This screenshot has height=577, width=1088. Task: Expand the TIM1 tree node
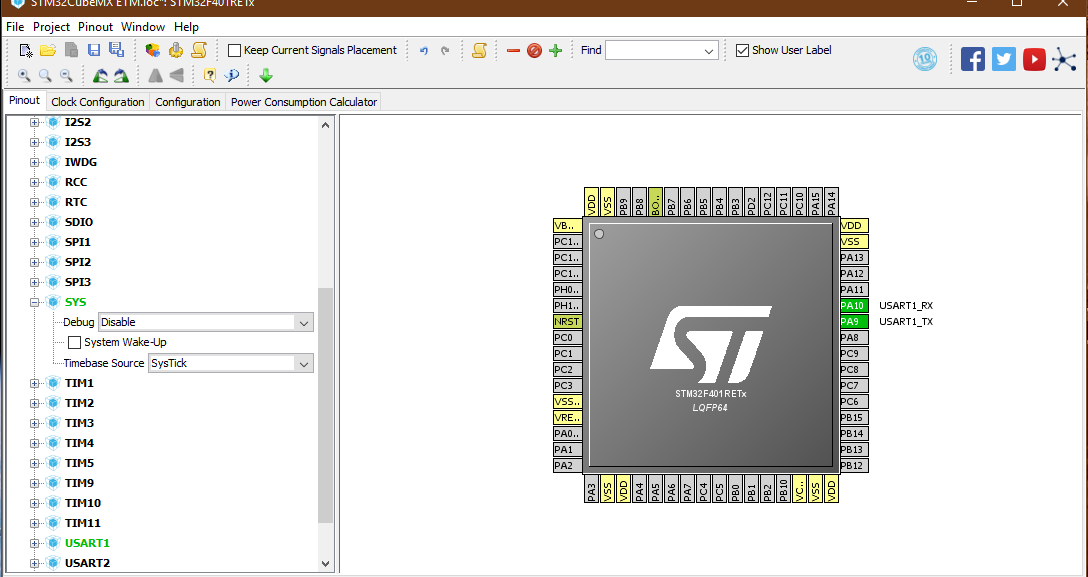[x=34, y=383]
